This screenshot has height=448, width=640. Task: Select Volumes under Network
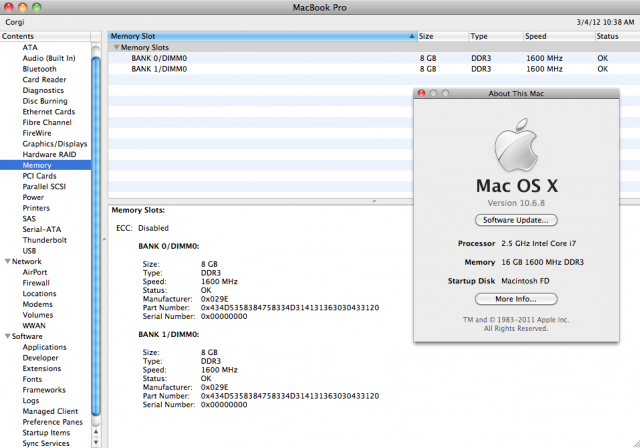click(38, 315)
